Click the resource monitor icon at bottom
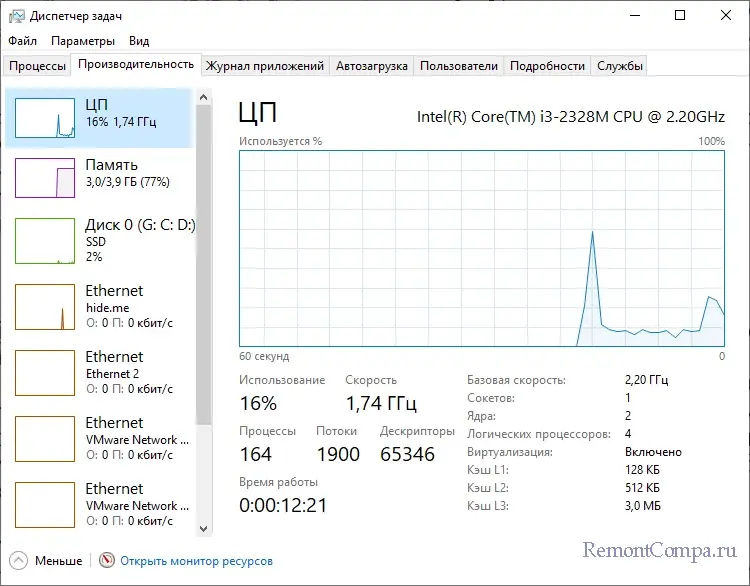The height and width of the screenshot is (586, 750). tap(107, 561)
